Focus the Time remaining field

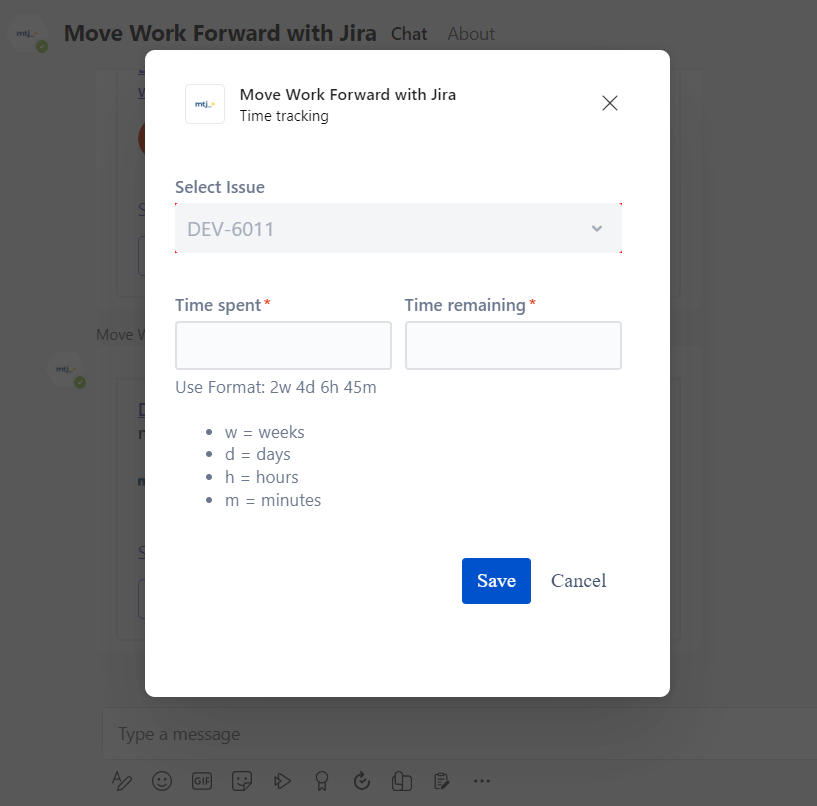513,345
